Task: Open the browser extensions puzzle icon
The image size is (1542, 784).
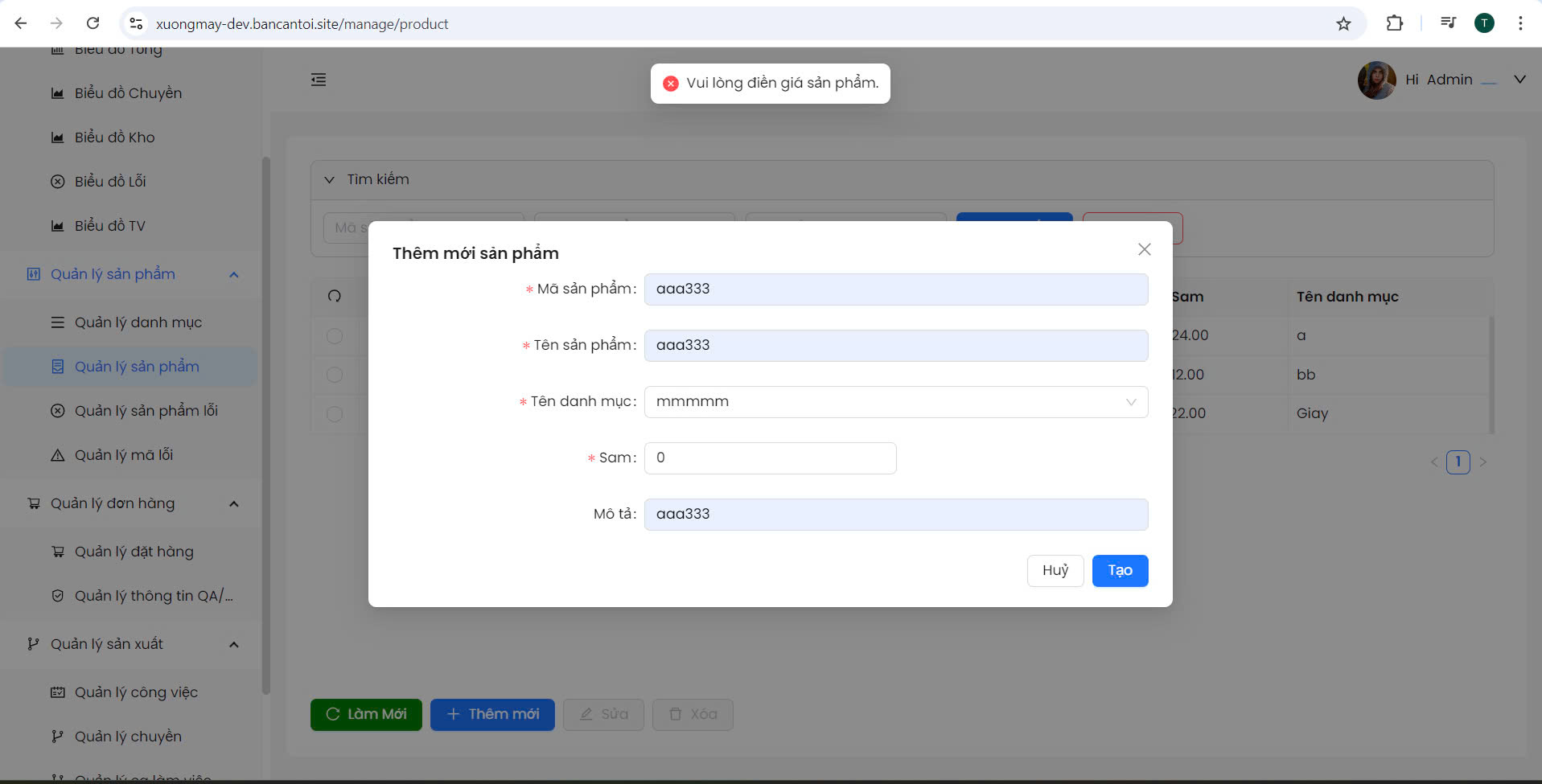Action: pos(1394,23)
